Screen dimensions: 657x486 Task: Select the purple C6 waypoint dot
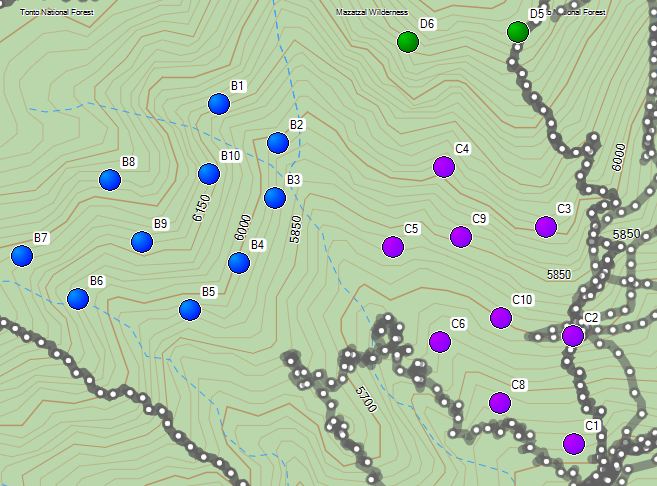440,342
